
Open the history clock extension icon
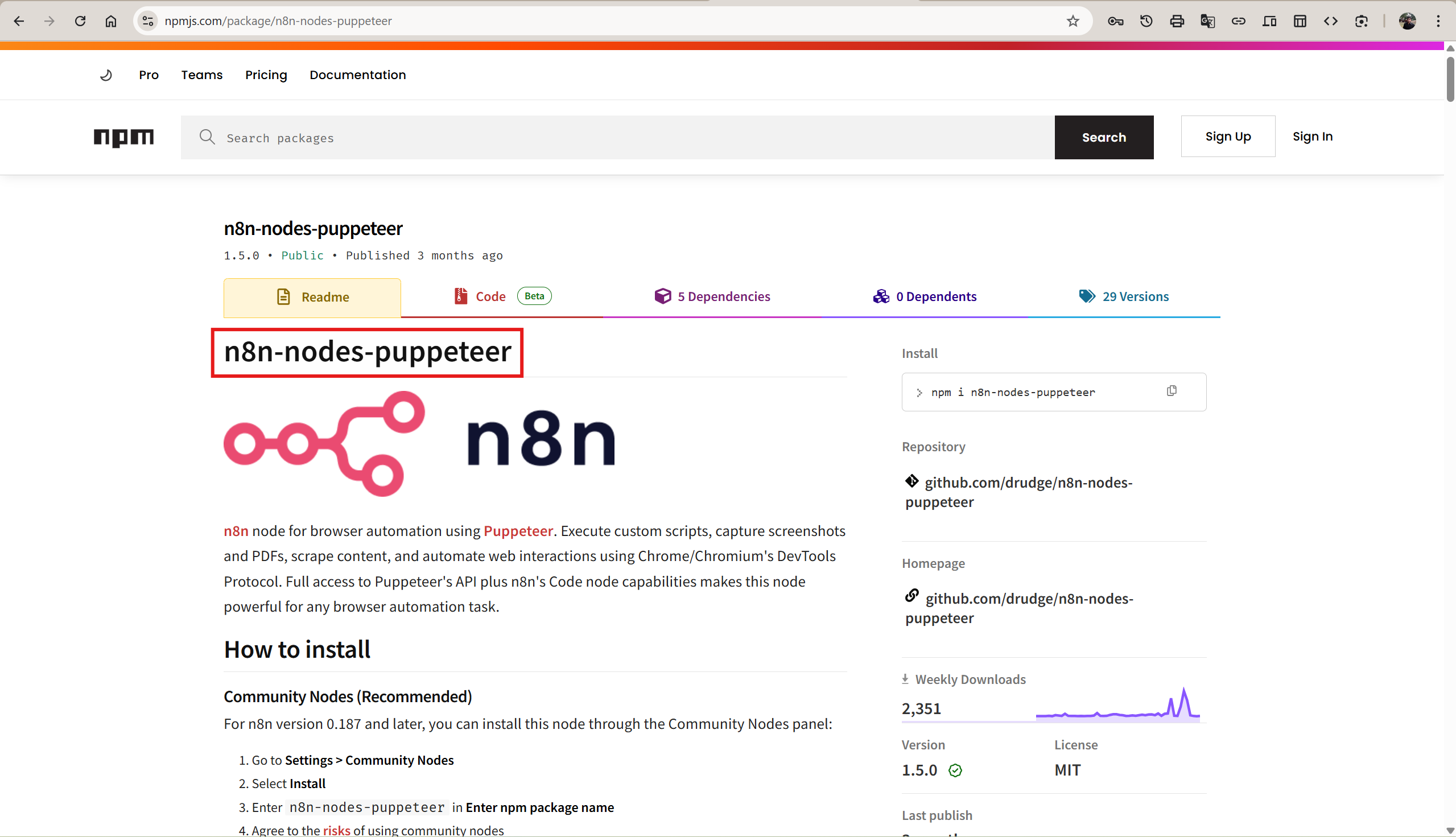pos(1146,21)
